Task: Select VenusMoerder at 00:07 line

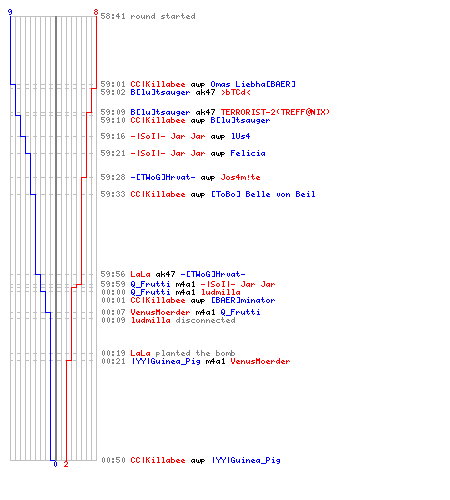Action: (160, 312)
